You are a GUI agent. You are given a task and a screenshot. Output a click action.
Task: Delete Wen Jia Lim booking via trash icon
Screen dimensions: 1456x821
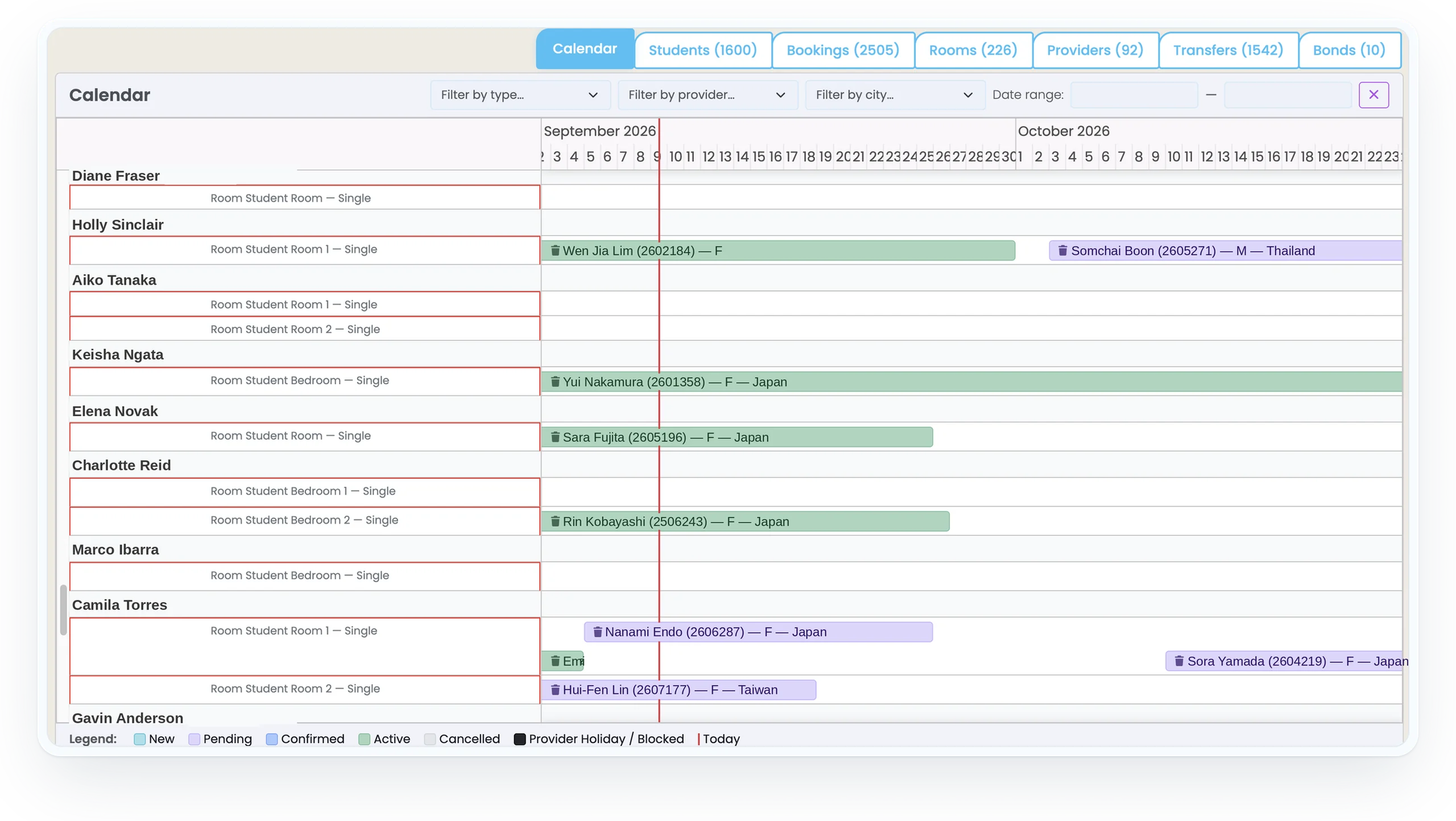pos(555,251)
